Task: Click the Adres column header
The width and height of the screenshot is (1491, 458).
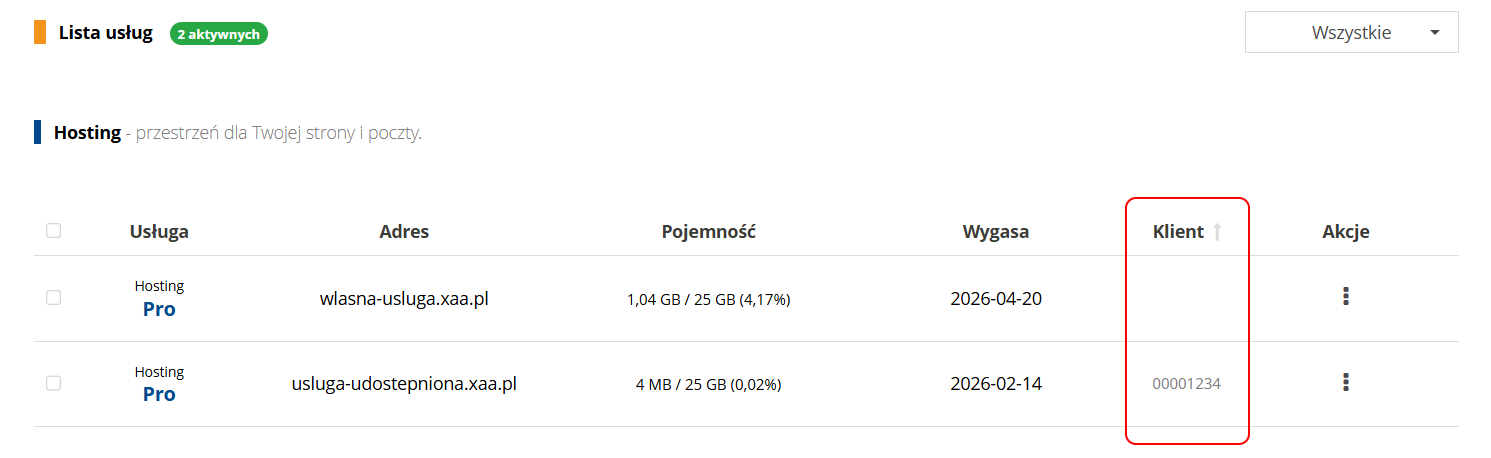Action: tap(404, 232)
